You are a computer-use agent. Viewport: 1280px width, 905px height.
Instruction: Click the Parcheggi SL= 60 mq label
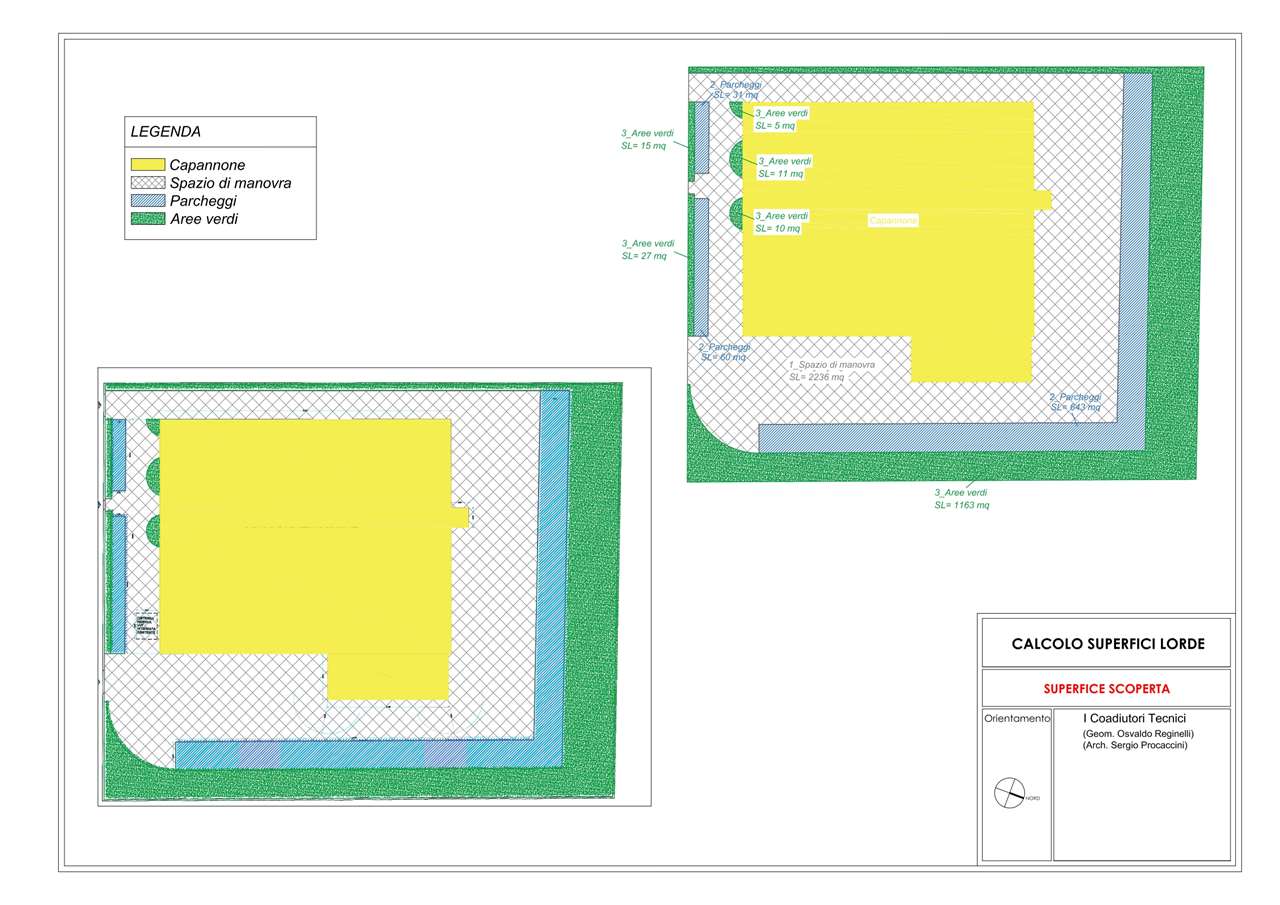724,351
